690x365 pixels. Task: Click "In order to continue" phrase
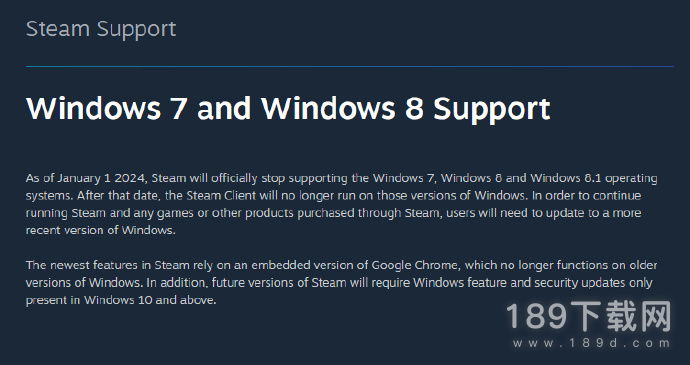[586, 195]
